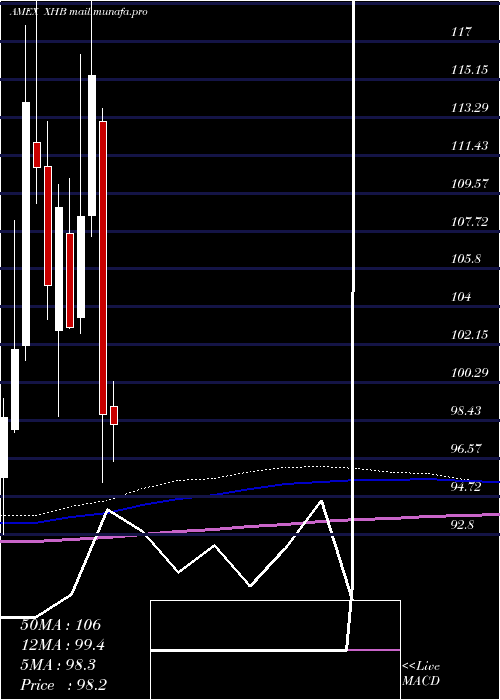Pick the 111.43 price level label
The image size is (500, 700).
469,146
